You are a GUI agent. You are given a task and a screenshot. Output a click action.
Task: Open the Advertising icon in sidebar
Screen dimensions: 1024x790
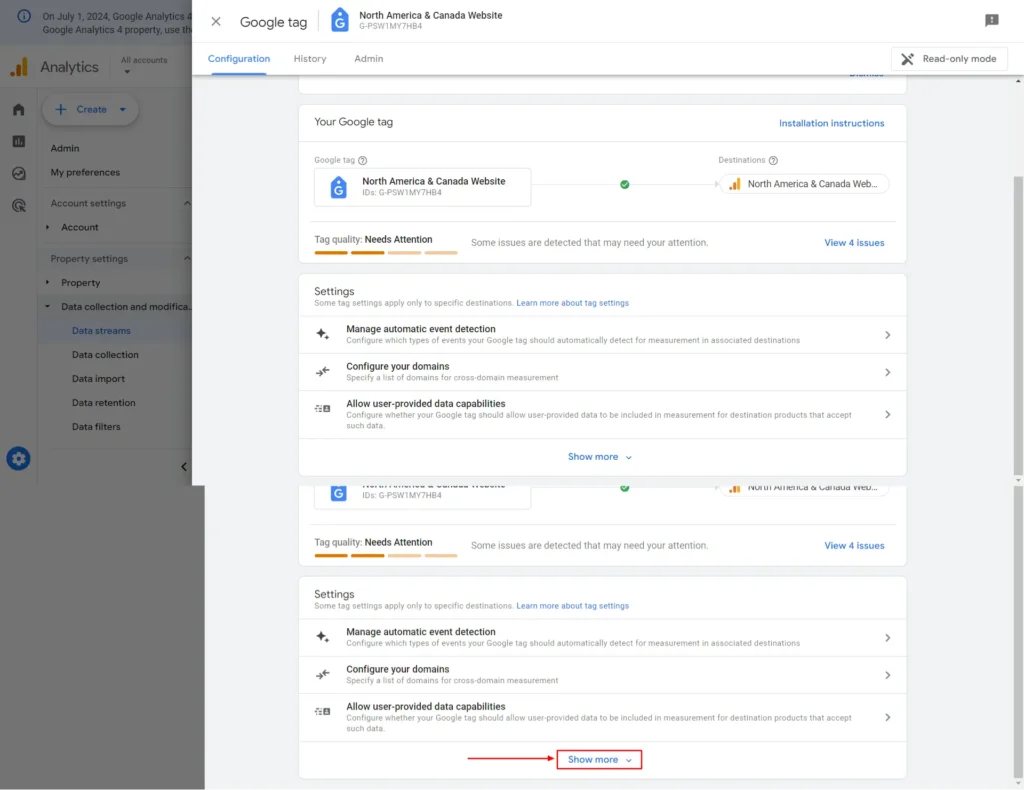(x=18, y=206)
